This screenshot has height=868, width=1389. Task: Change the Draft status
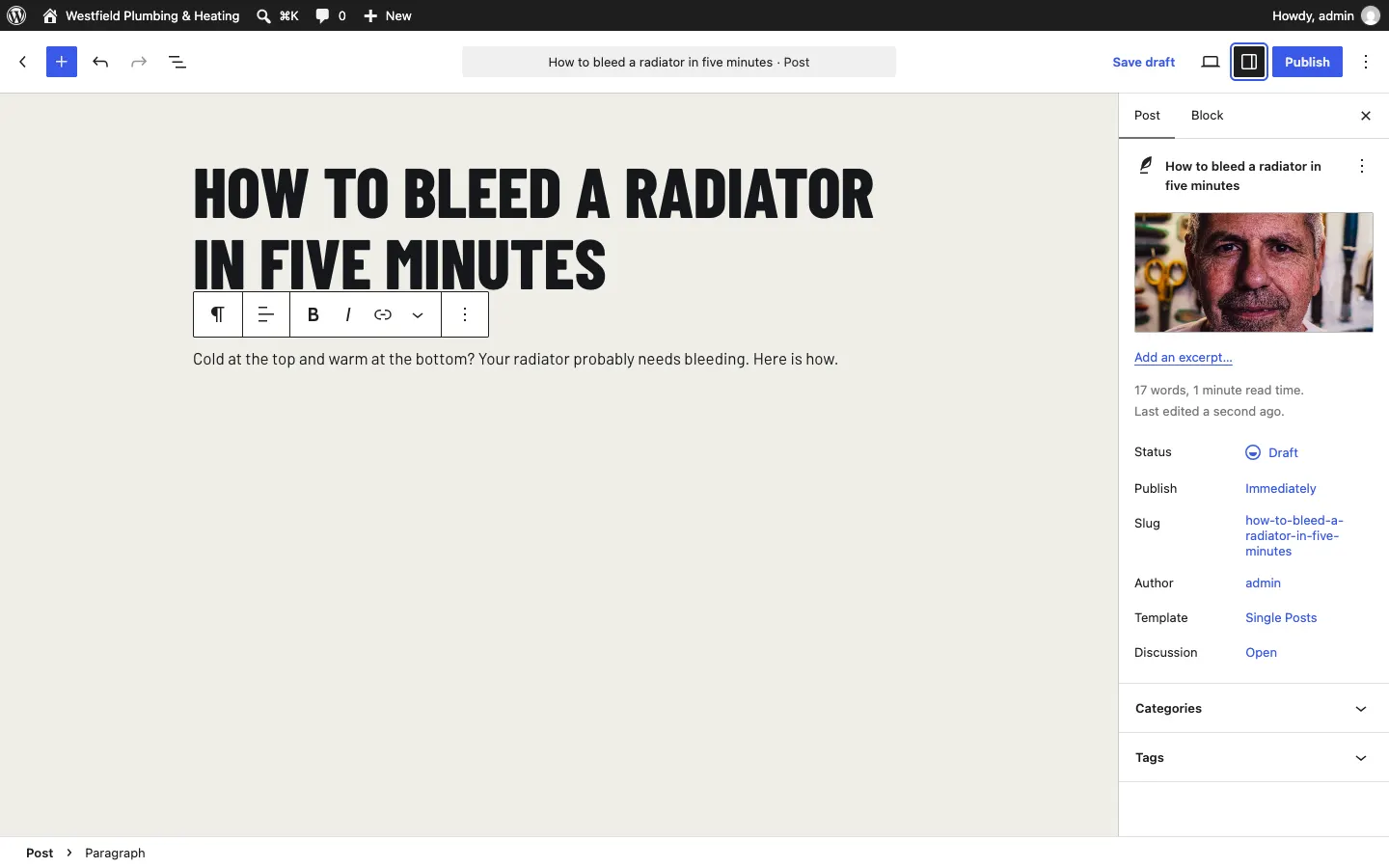coord(1272,452)
